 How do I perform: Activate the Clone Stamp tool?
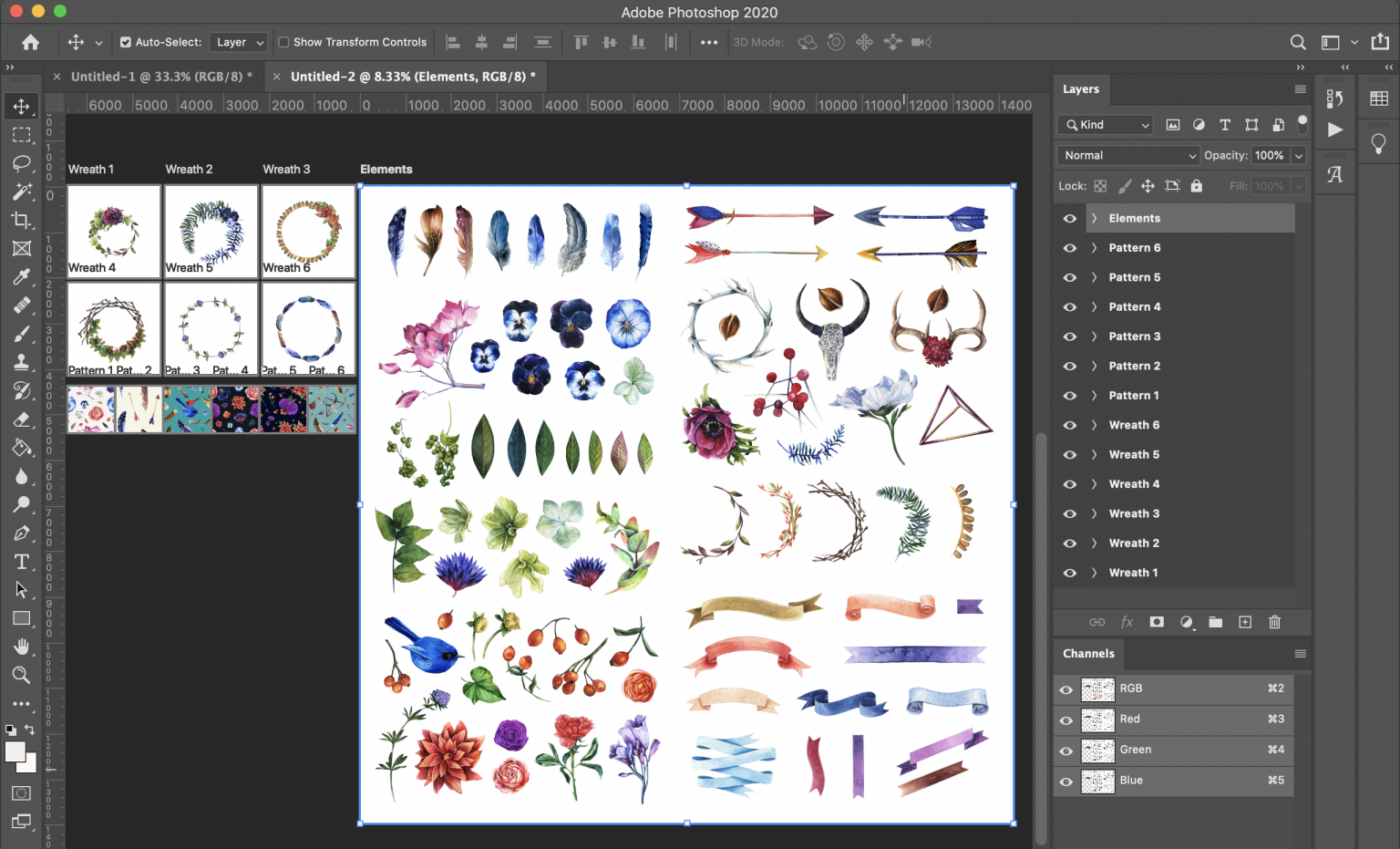[21, 362]
